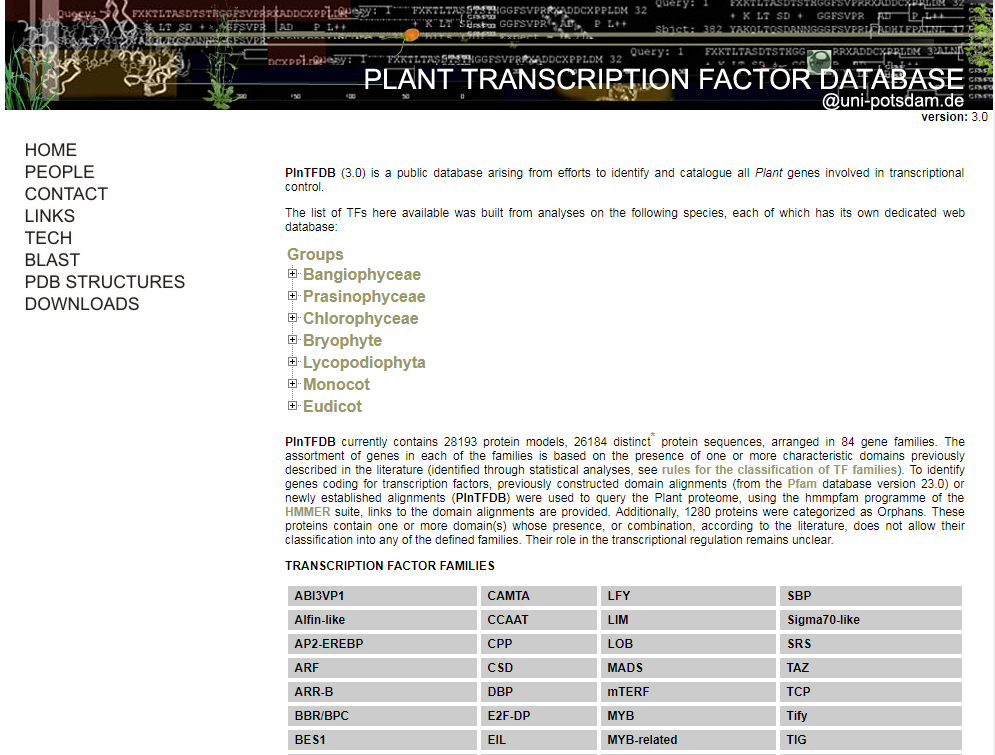Open the Sigma70-like family
995x755 pixels.
(871, 620)
